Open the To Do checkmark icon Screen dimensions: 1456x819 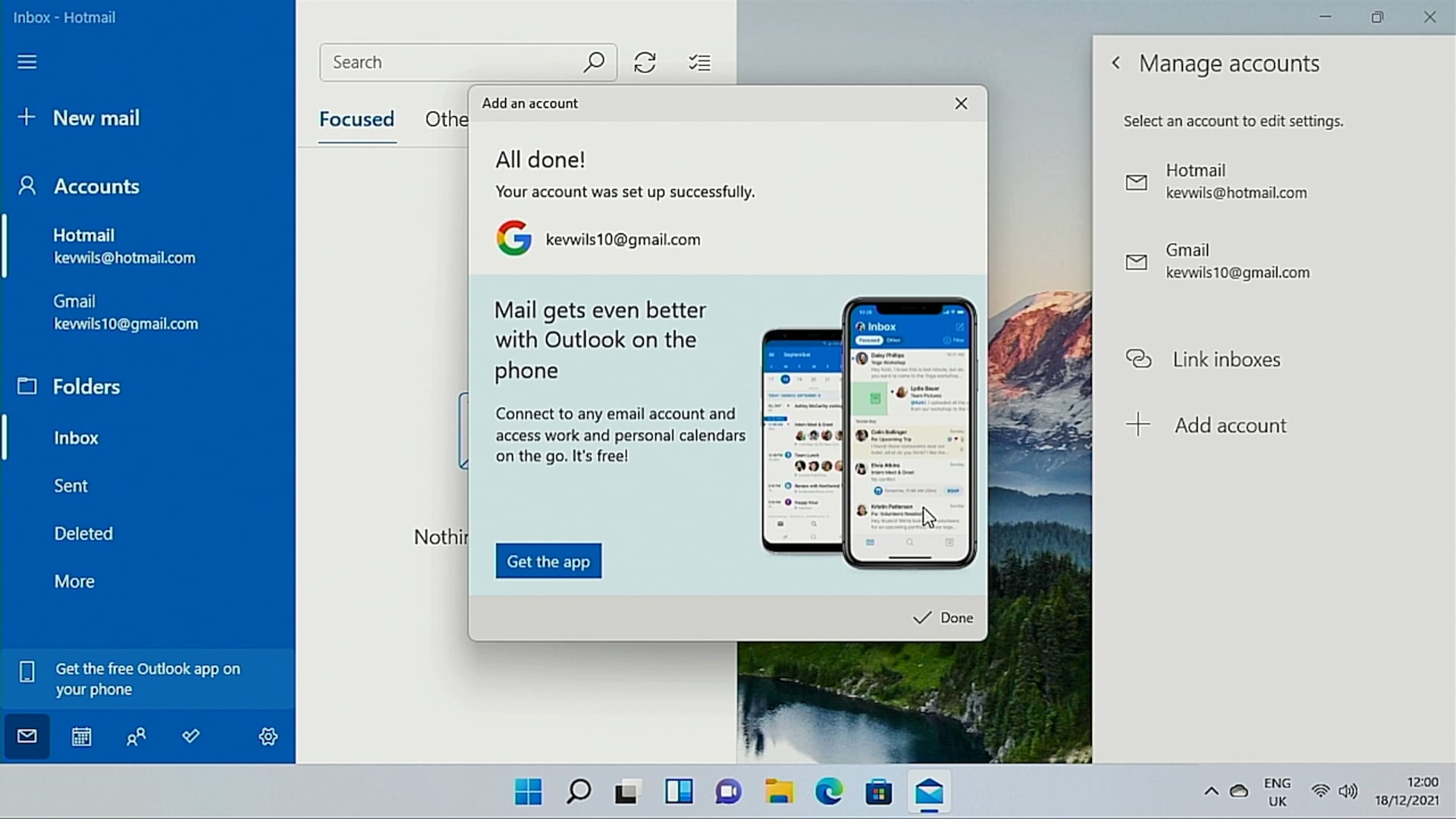tap(190, 736)
